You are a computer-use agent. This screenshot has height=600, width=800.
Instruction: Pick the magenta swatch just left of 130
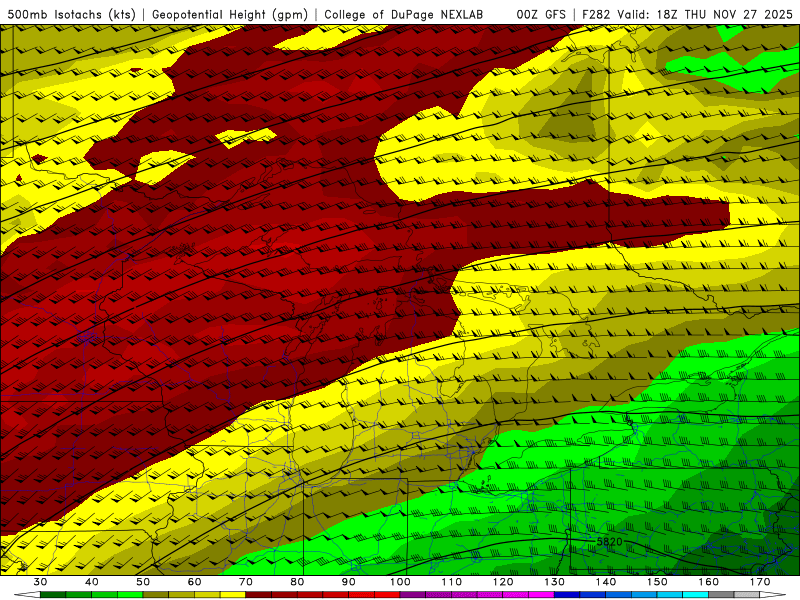(541, 595)
